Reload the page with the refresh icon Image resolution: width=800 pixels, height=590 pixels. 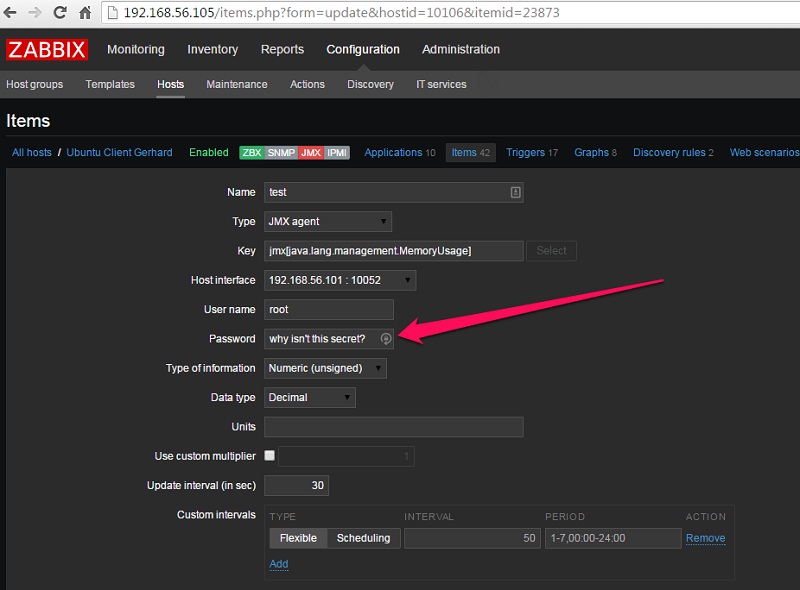point(60,13)
